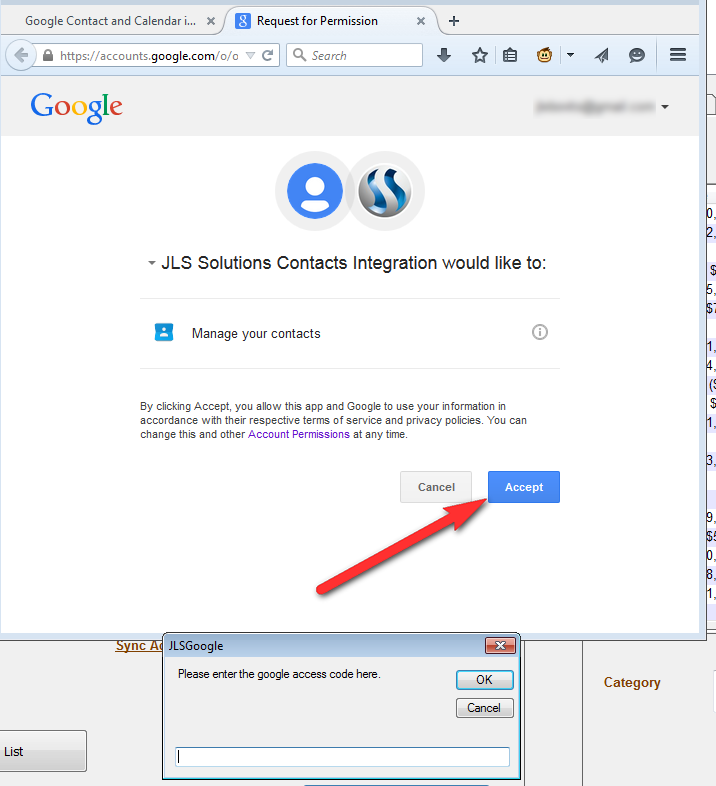Click the Search box in the toolbar
Image resolution: width=716 pixels, height=786 pixels.
coord(354,55)
